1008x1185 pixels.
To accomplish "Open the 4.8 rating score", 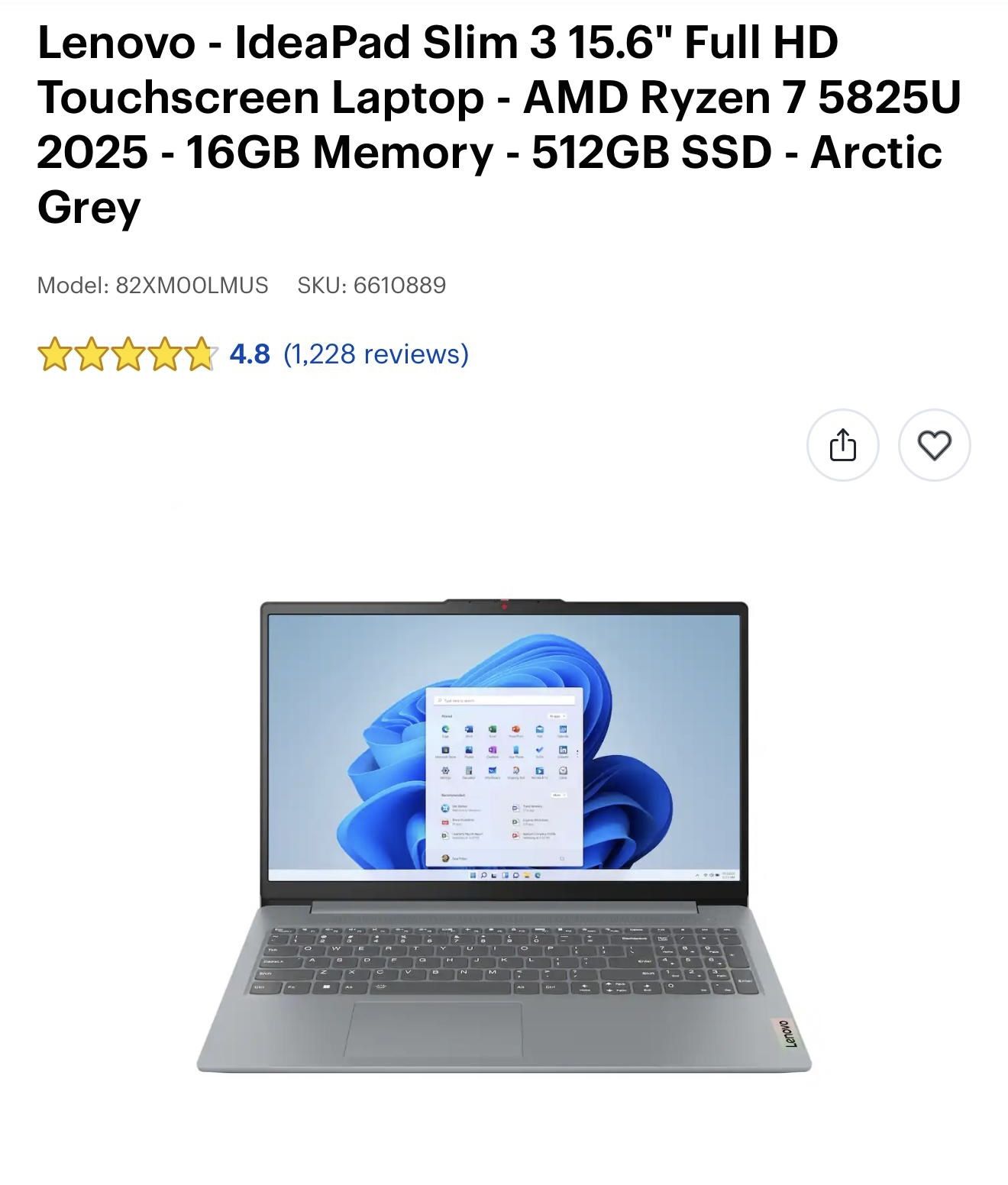I will coord(250,354).
